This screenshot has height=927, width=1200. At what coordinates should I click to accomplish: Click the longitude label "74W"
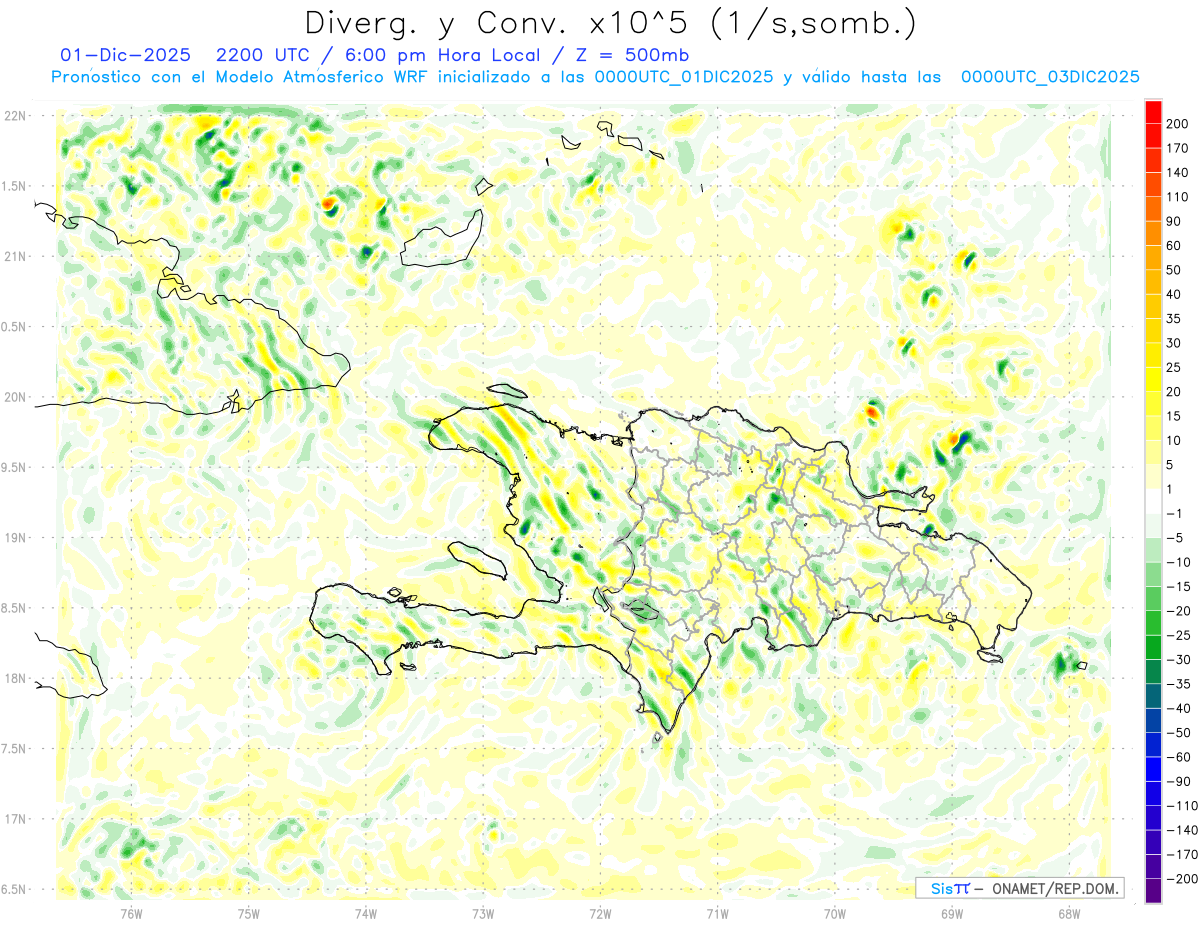[x=366, y=912]
